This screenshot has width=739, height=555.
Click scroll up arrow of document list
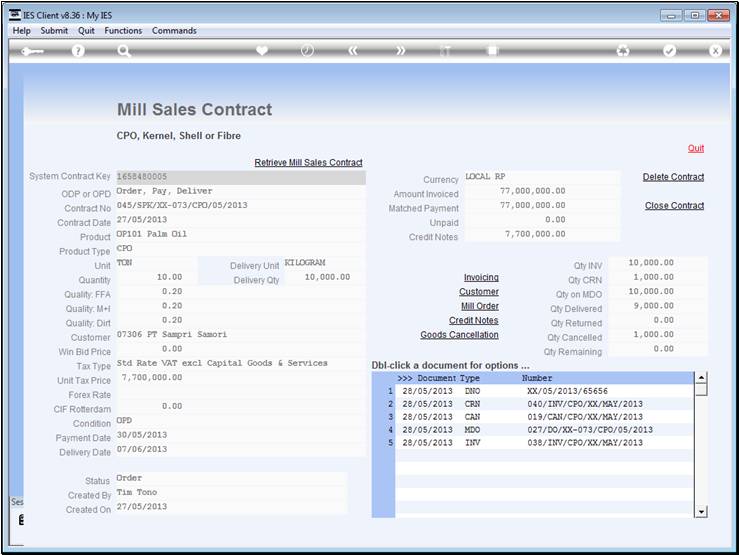point(701,377)
